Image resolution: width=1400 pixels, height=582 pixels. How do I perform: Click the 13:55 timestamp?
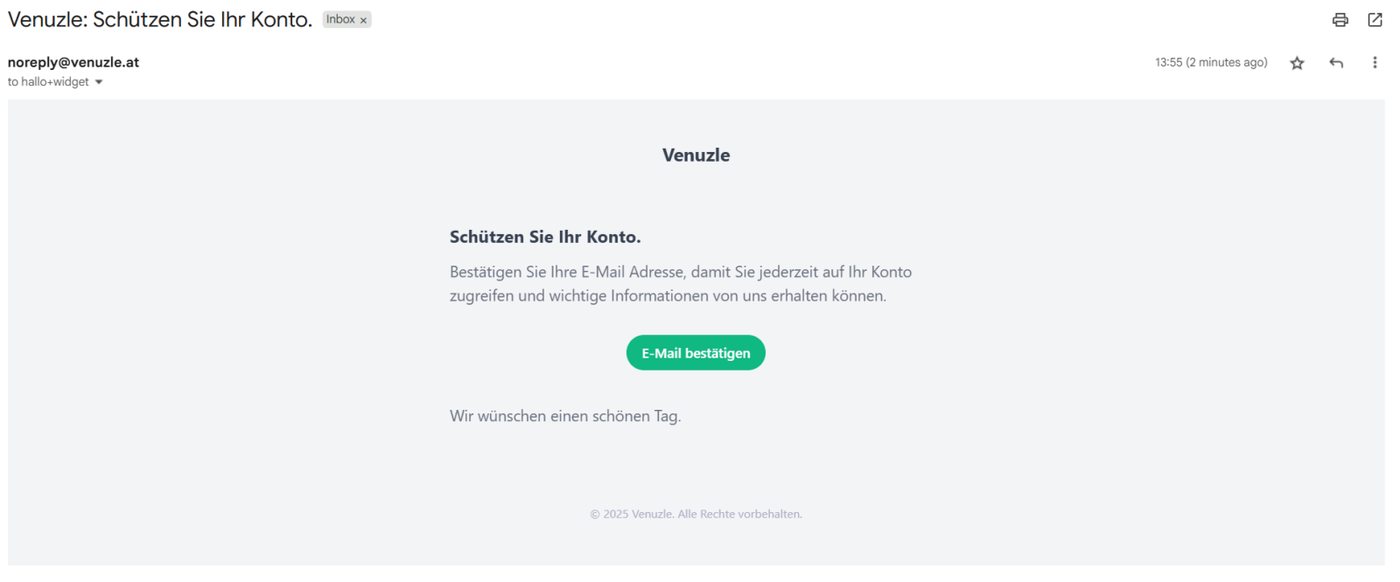(1168, 62)
